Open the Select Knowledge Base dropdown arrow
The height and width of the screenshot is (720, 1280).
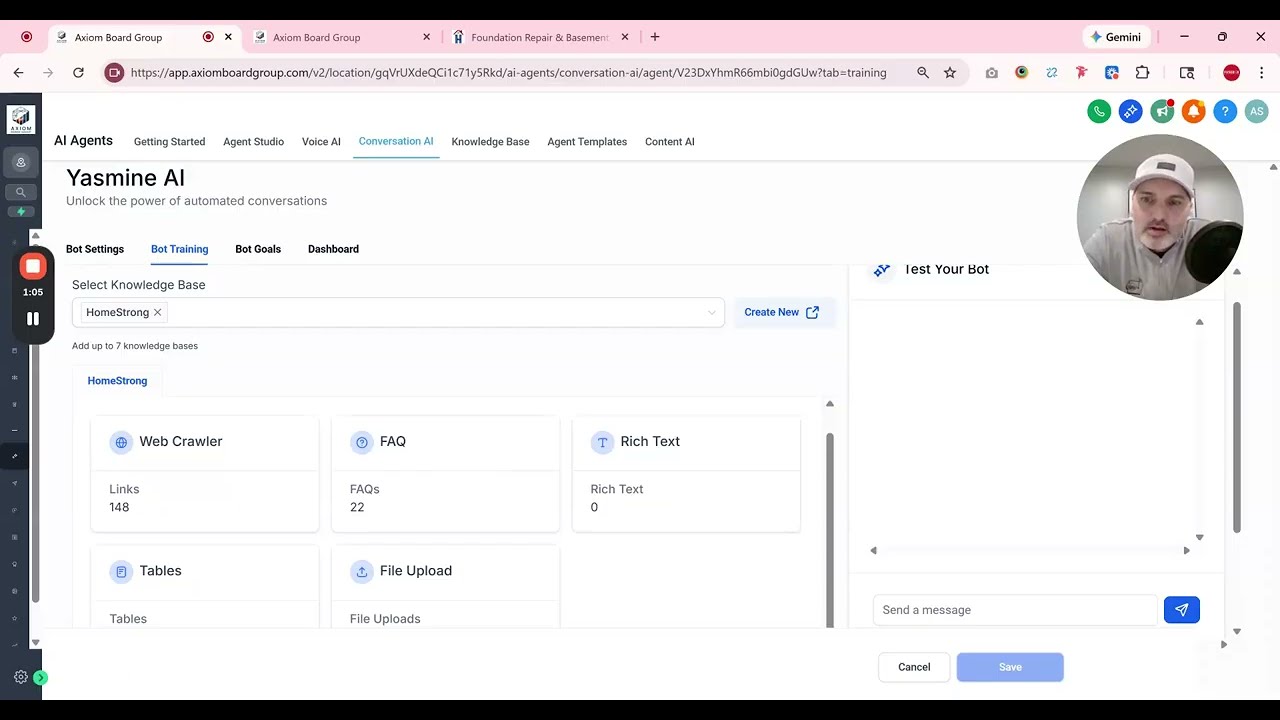711,313
